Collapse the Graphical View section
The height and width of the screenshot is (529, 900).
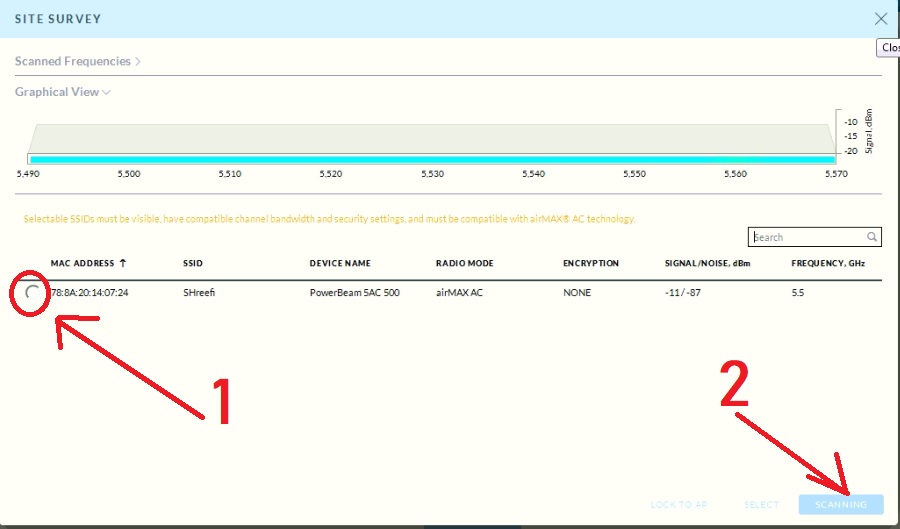[62, 92]
